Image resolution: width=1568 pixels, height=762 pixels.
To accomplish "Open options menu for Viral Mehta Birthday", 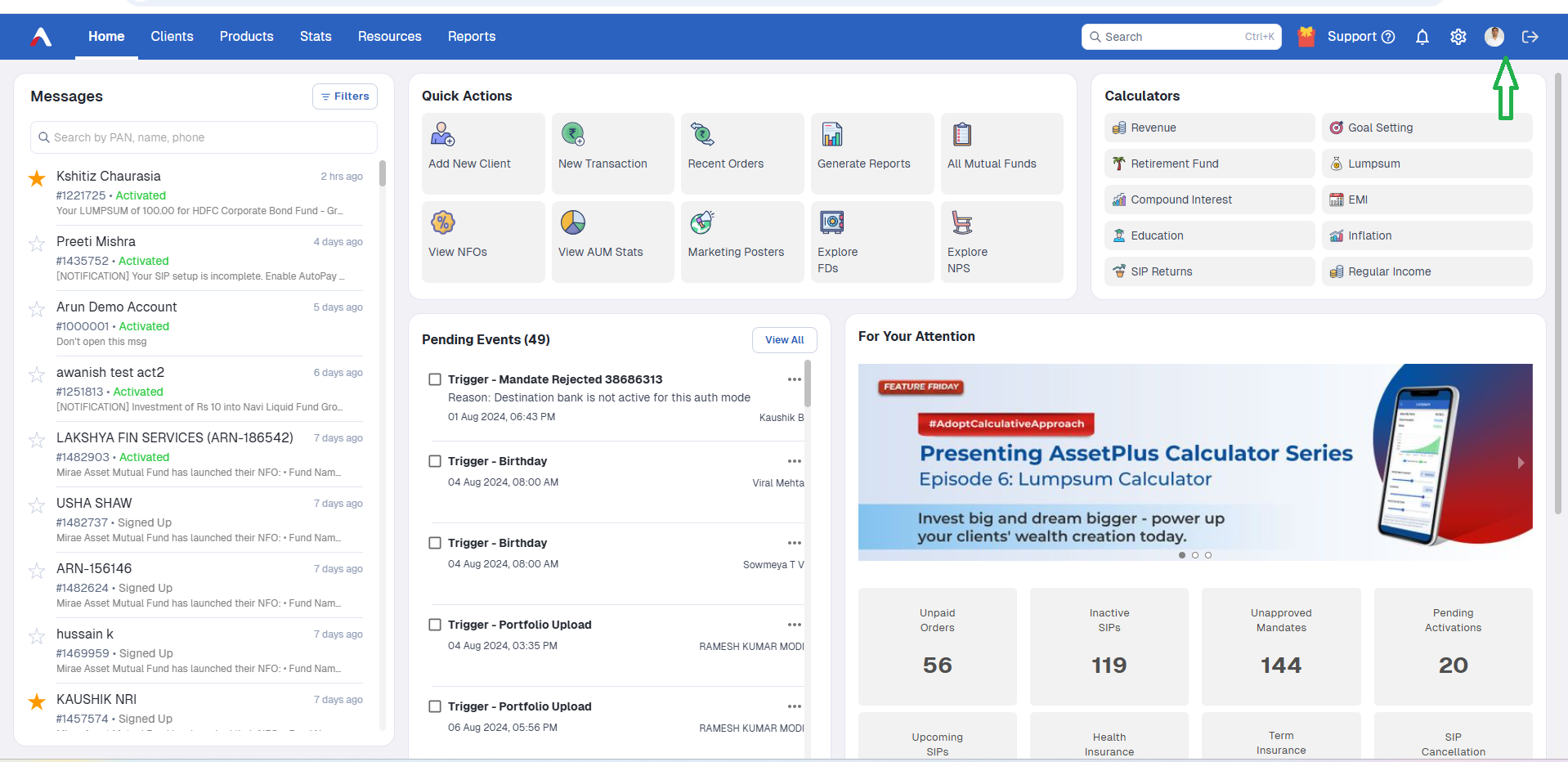I will coord(795,461).
